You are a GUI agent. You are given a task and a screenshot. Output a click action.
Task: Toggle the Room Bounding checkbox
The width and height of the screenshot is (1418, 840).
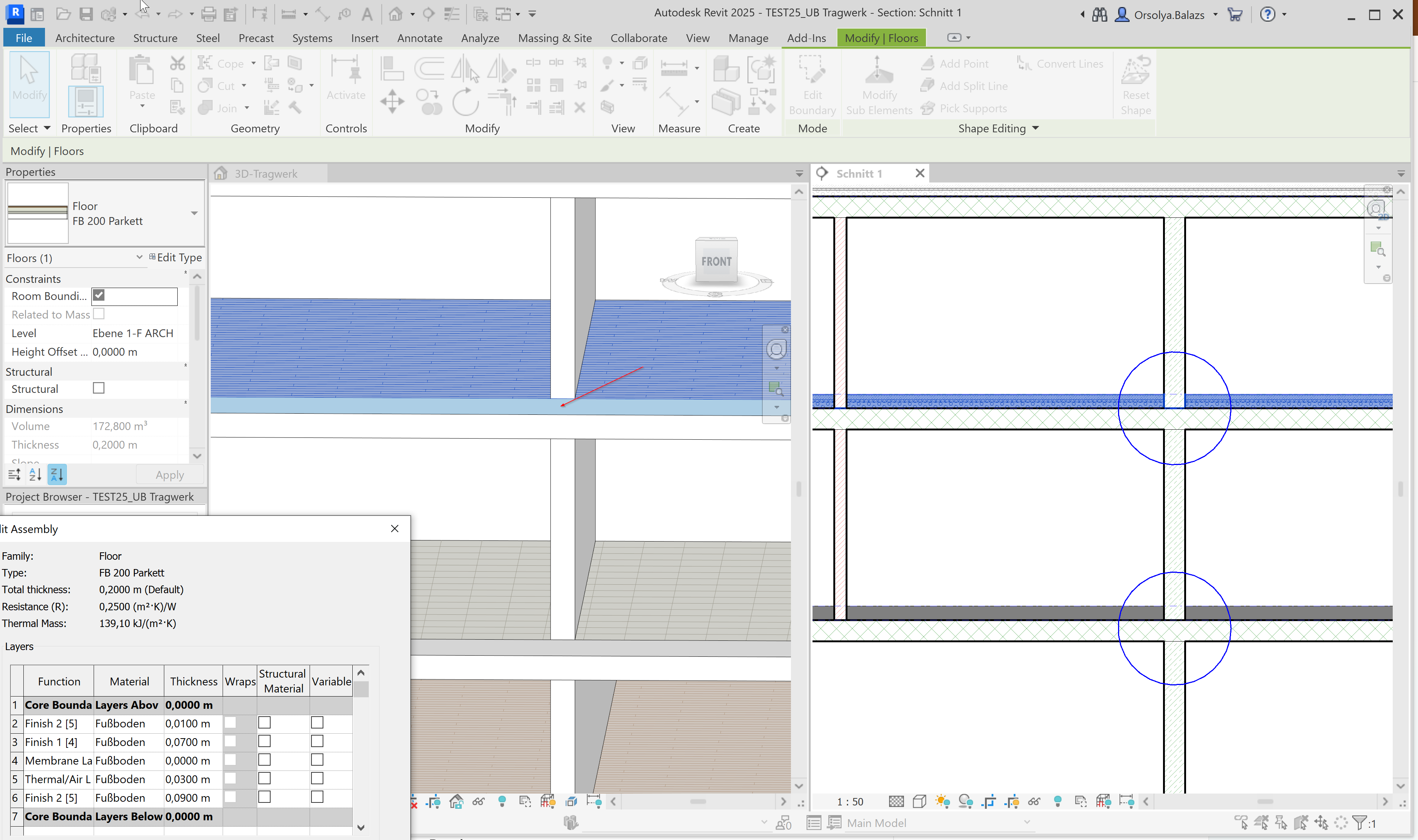click(x=99, y=295)
